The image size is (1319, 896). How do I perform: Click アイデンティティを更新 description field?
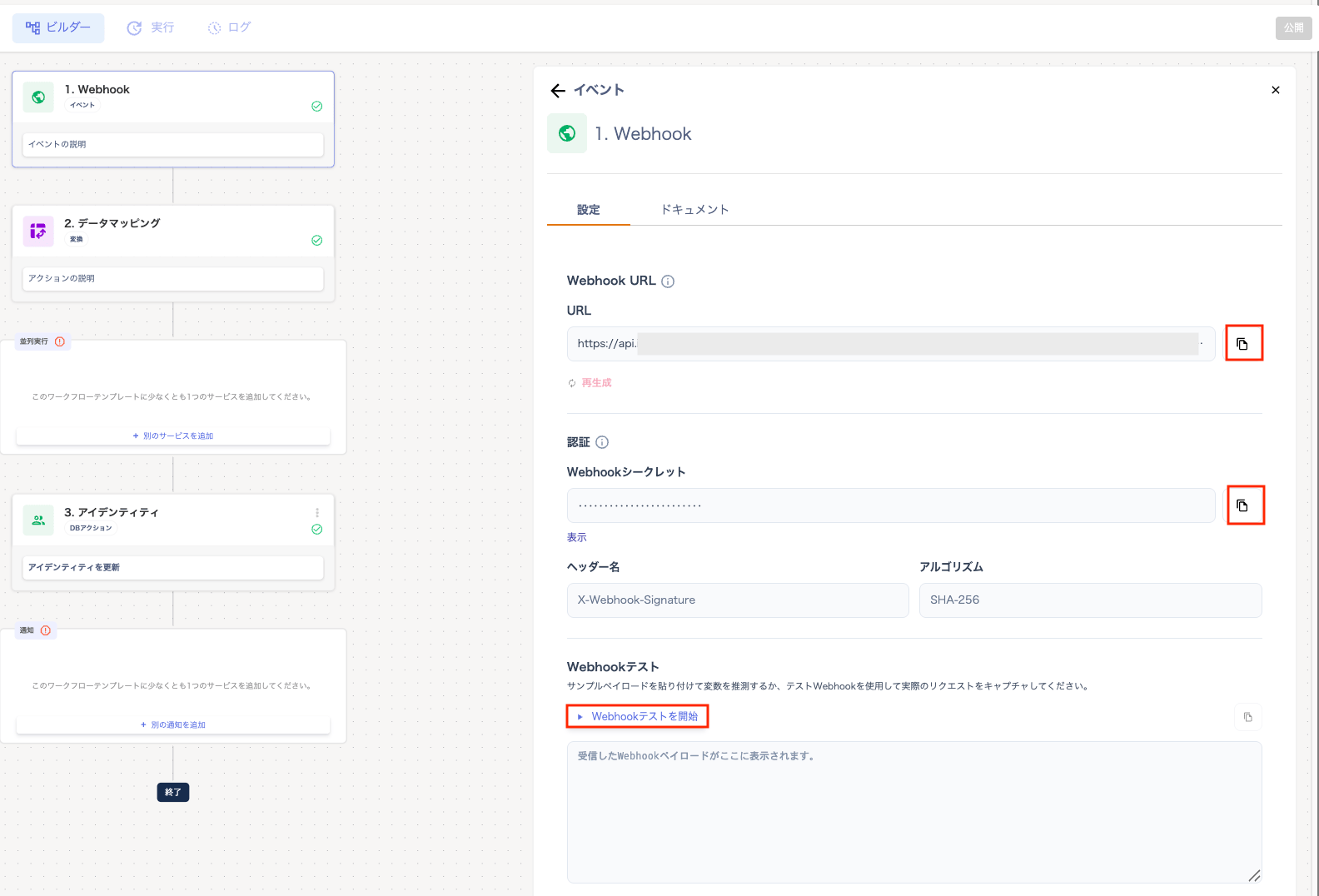[x=173, y=567]
